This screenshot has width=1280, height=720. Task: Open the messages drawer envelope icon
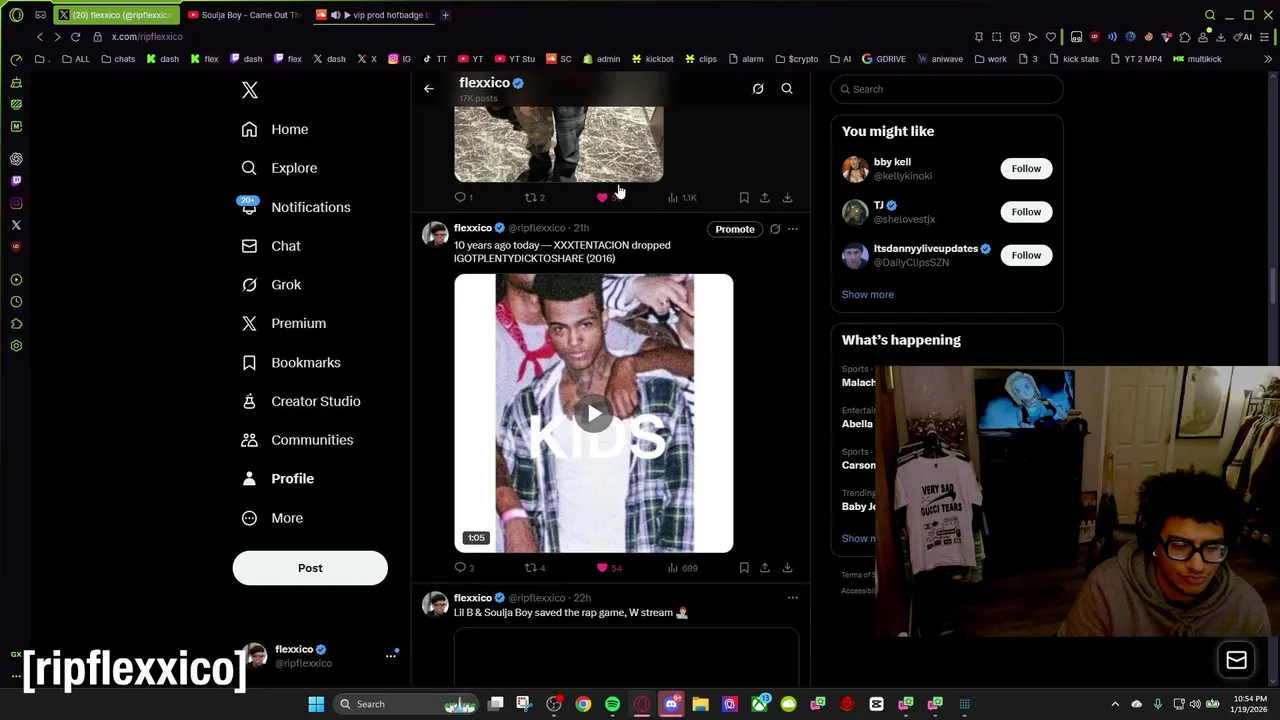1236,660
